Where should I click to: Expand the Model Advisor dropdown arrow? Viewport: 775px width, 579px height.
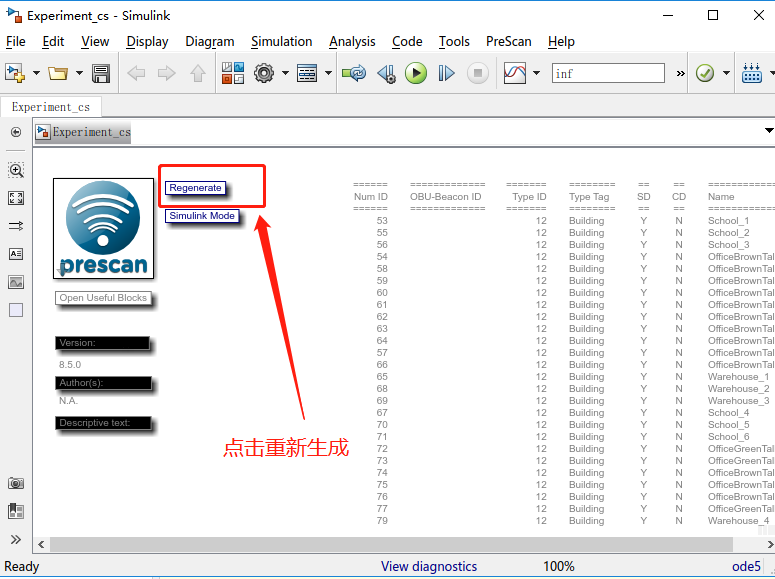click(x=726, y=73)
